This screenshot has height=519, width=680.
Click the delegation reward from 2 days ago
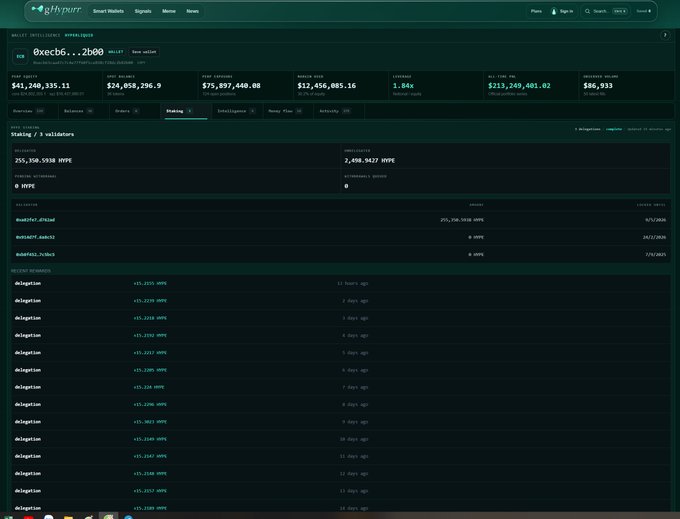pos(340,300)
